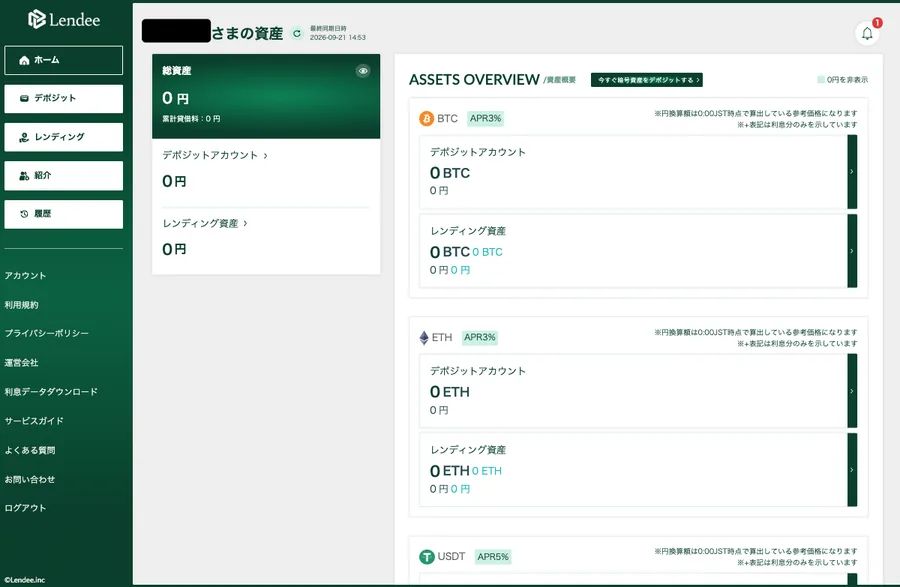Click the history clock icon
900x587 pixels.
tap(24, 214)
